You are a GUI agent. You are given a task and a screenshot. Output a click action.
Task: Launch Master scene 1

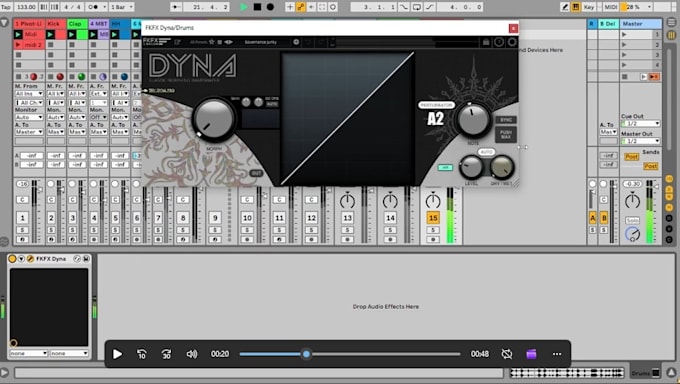624,34
